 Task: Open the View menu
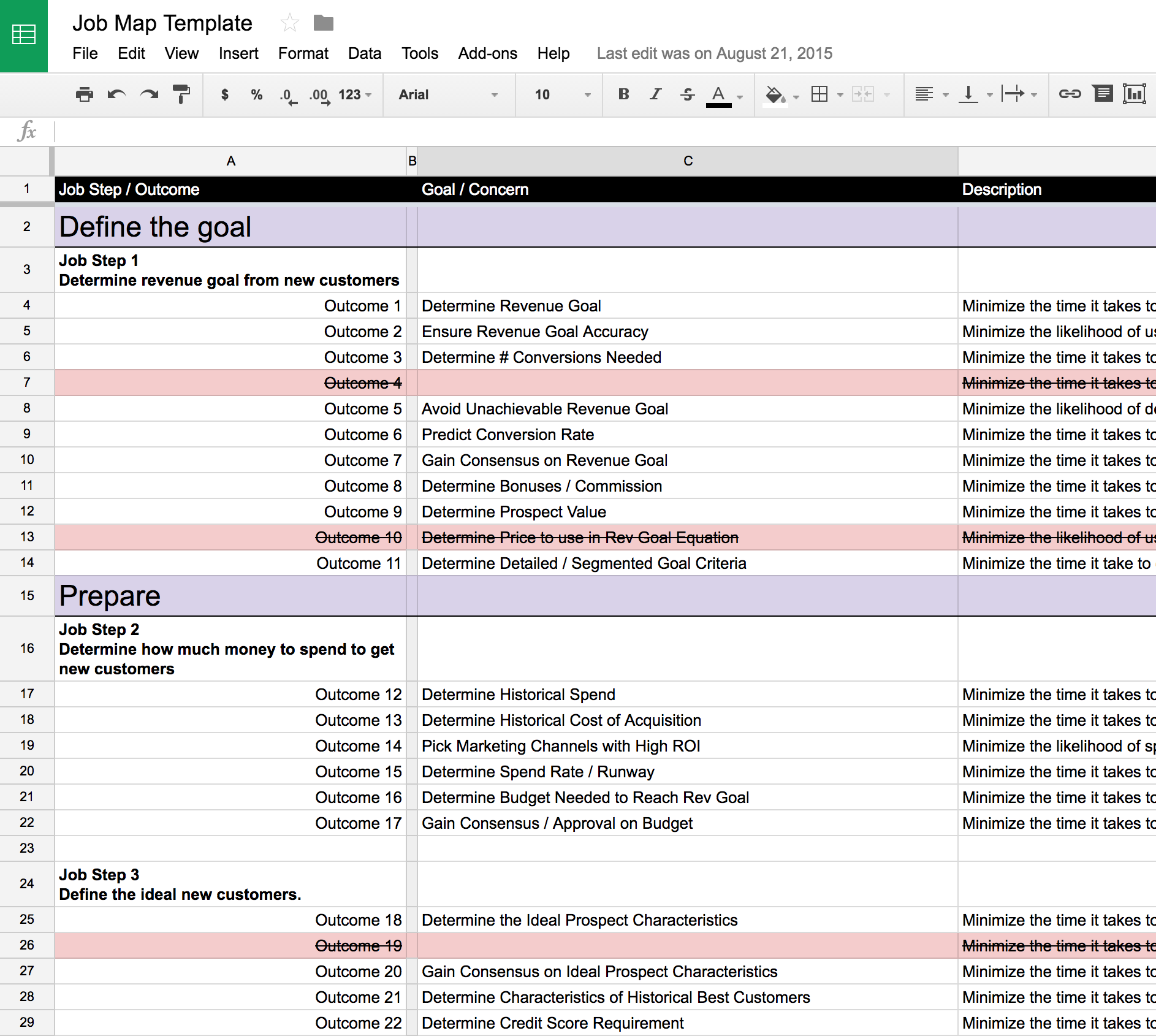point(181,53)
